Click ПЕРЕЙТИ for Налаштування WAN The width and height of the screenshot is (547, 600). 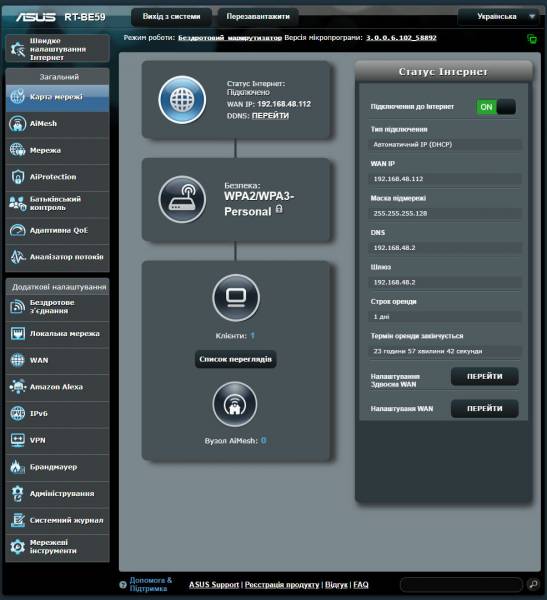pyautogui.click(x=485, y=409)
